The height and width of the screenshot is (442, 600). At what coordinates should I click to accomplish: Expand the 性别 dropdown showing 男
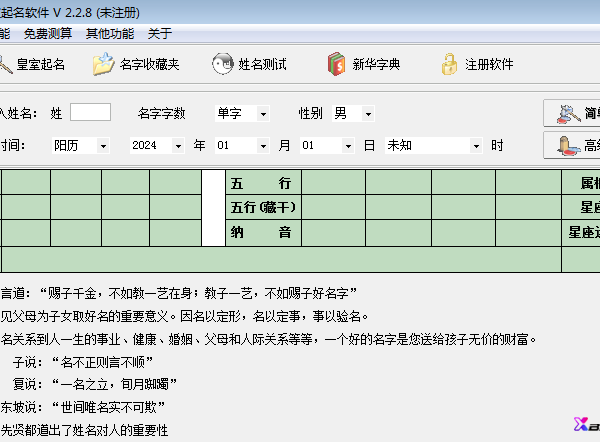(x=367, y=114)
